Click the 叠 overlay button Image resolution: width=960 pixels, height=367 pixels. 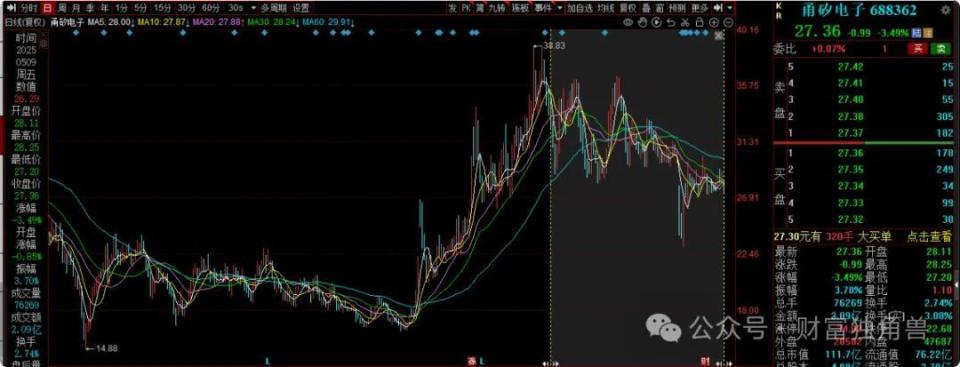[646, 8]
